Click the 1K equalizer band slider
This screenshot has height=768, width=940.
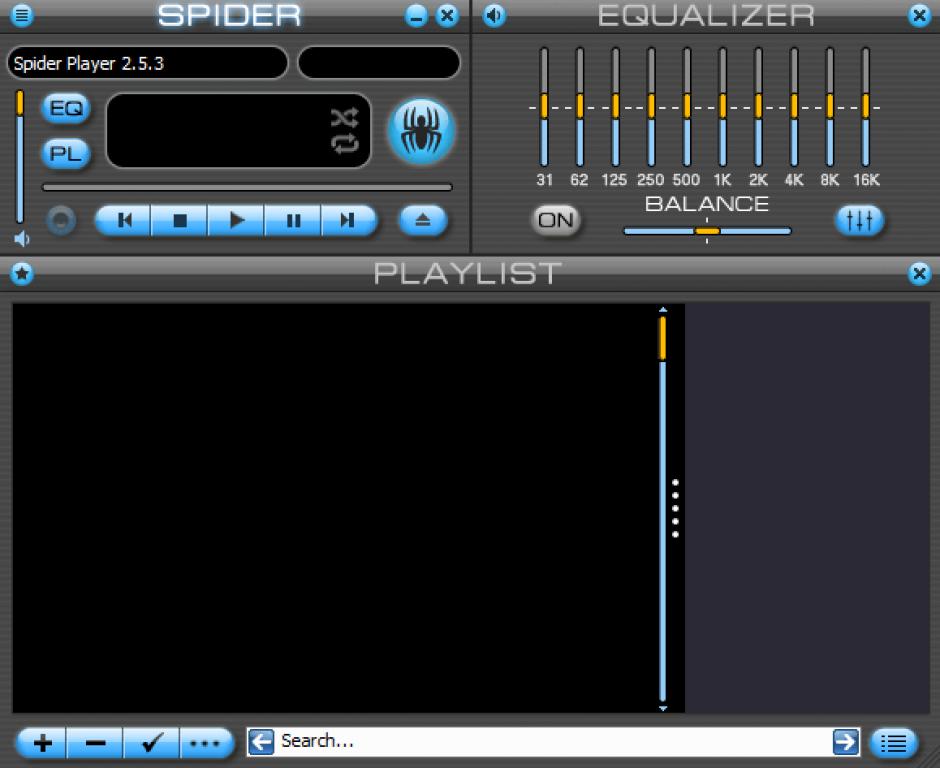tap(722, 107)
